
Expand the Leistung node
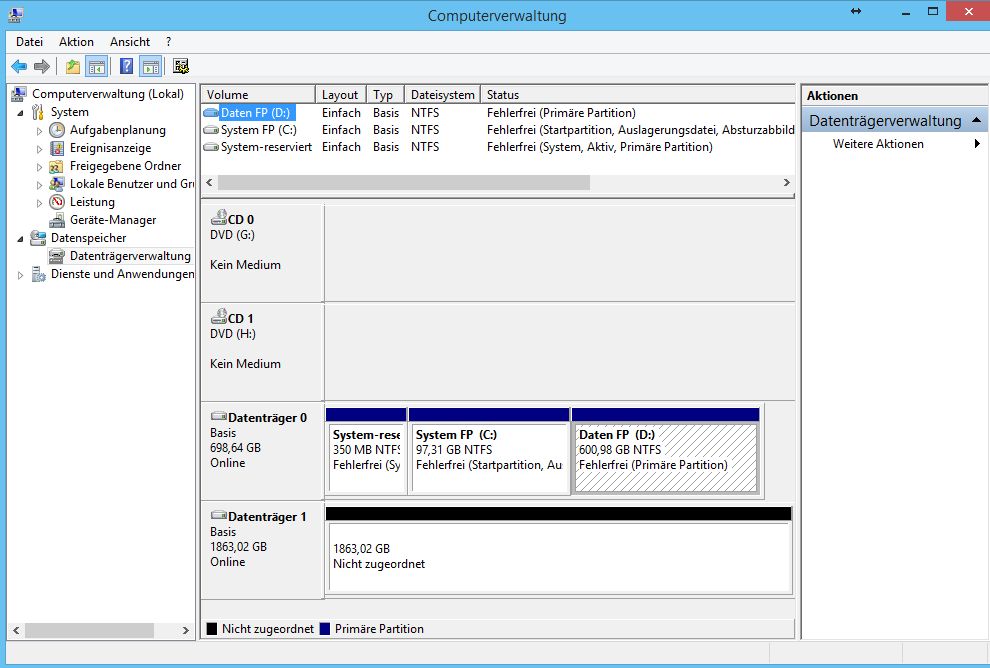(x=39, y=203)
